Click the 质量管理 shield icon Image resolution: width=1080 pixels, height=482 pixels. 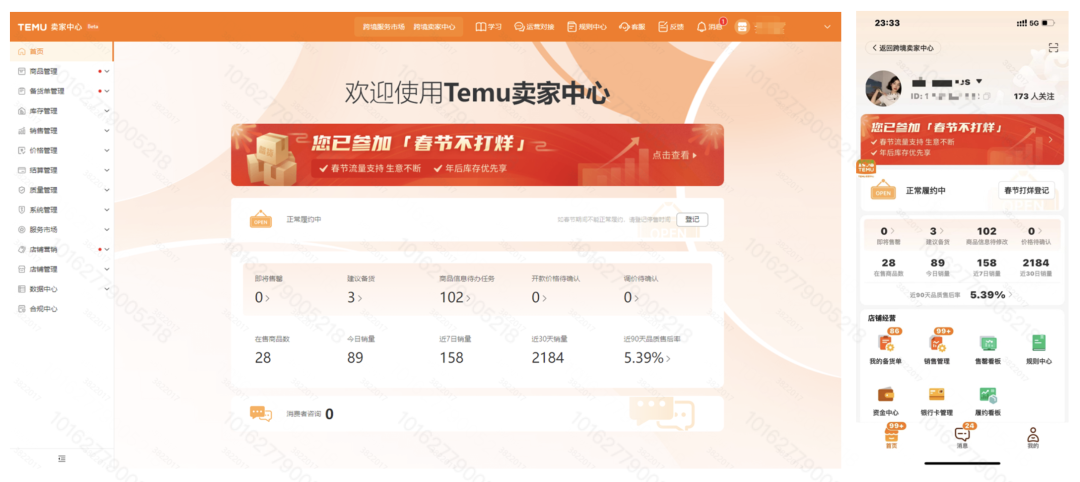22,190
